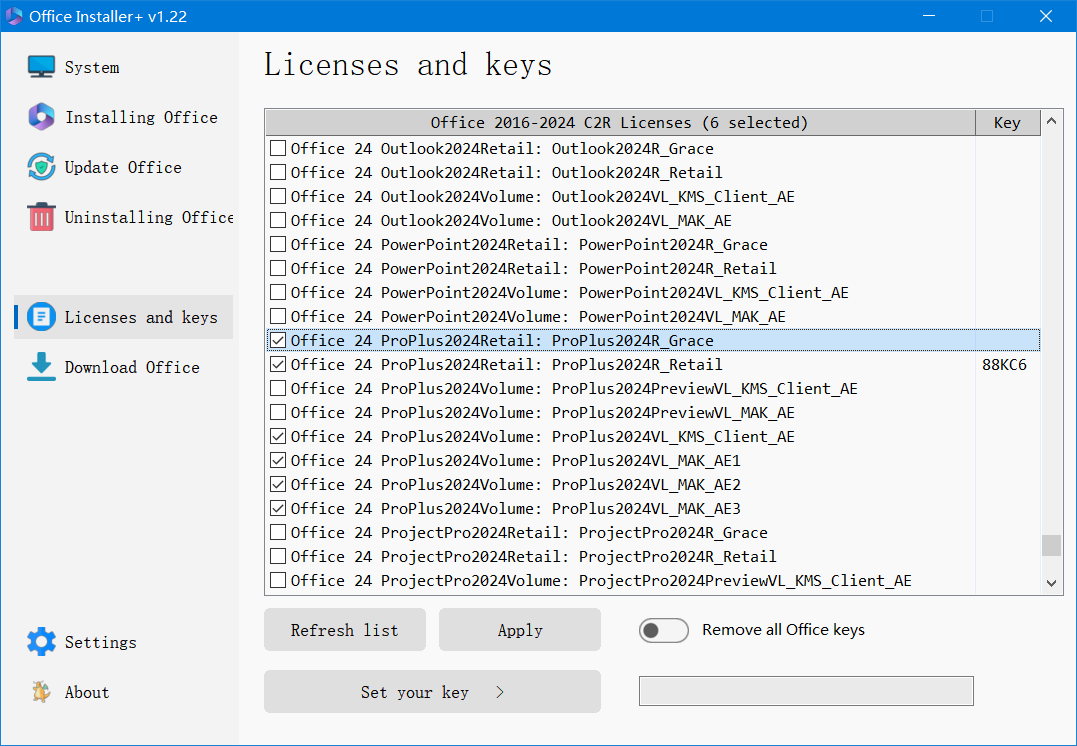Uncheck ProPlus2024R_Grace checkbox
The image size is (1077, 746).
(x=278, y=340)
